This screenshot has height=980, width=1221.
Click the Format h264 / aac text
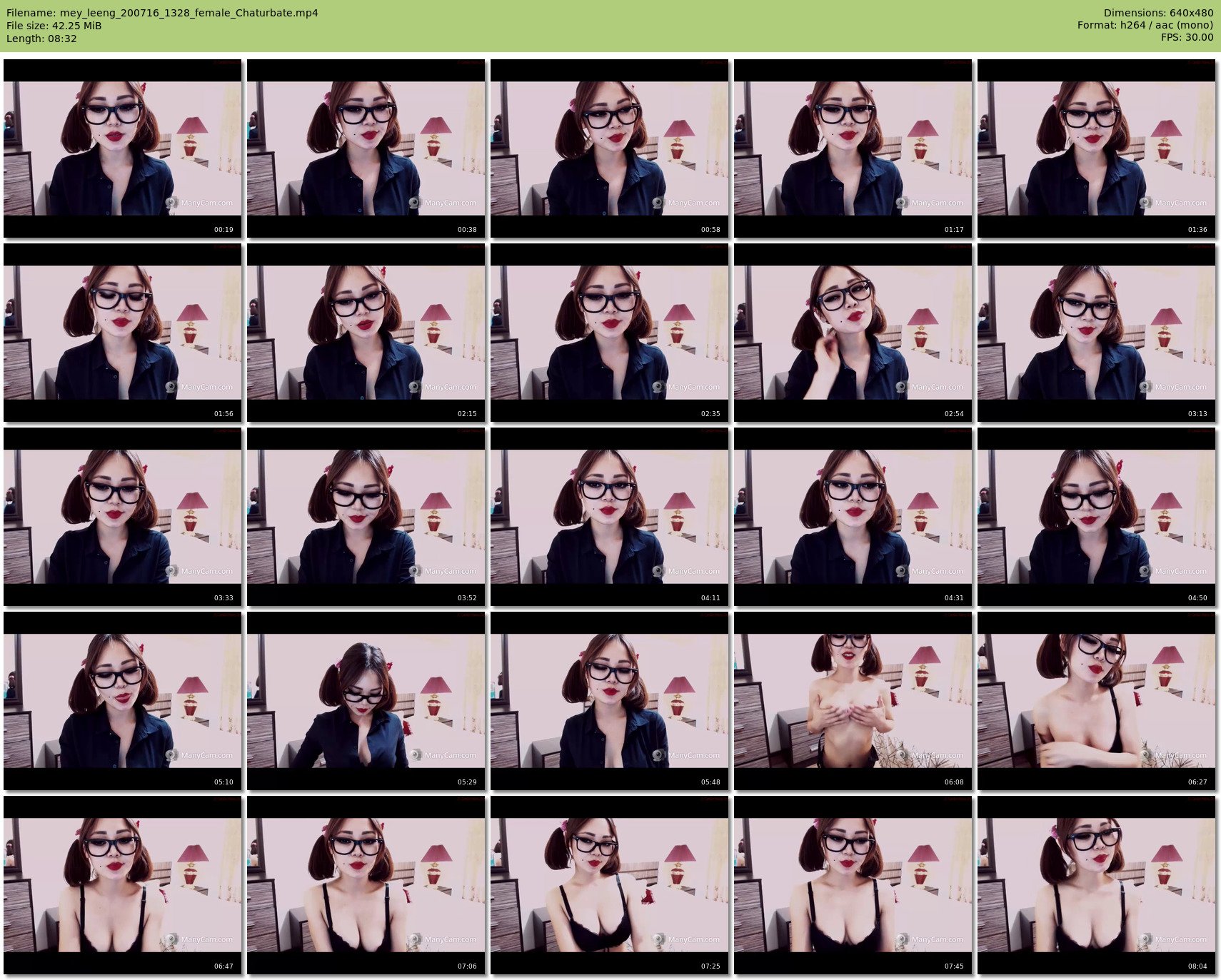(1145, 25)
